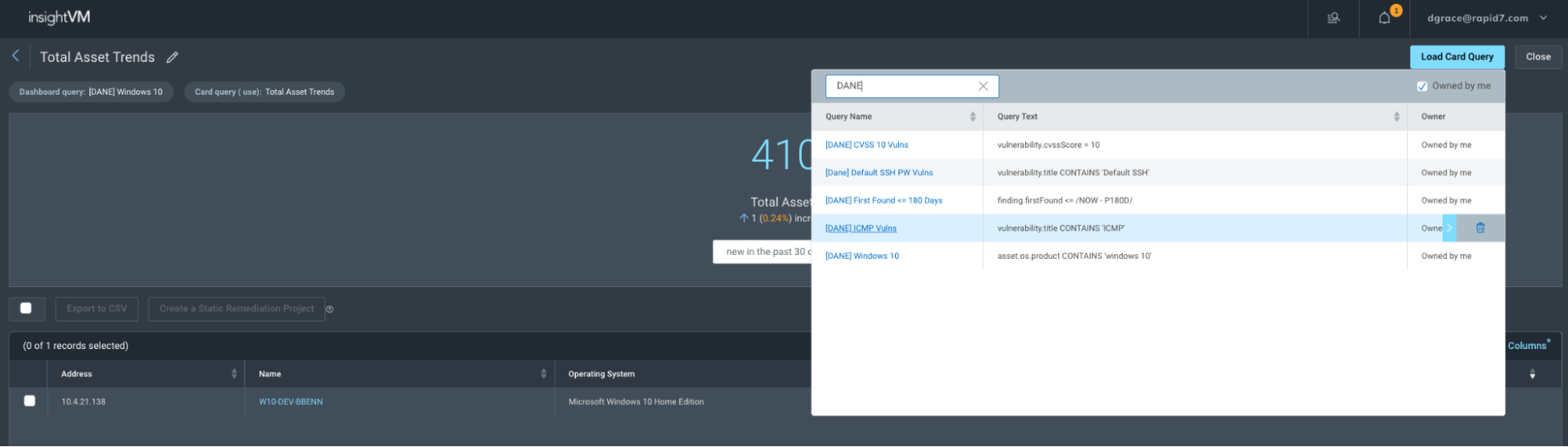This screenshot has width=1568, height=447.
Task: Uncheck the Owned by me checkbox
Action: (1421, 86)
